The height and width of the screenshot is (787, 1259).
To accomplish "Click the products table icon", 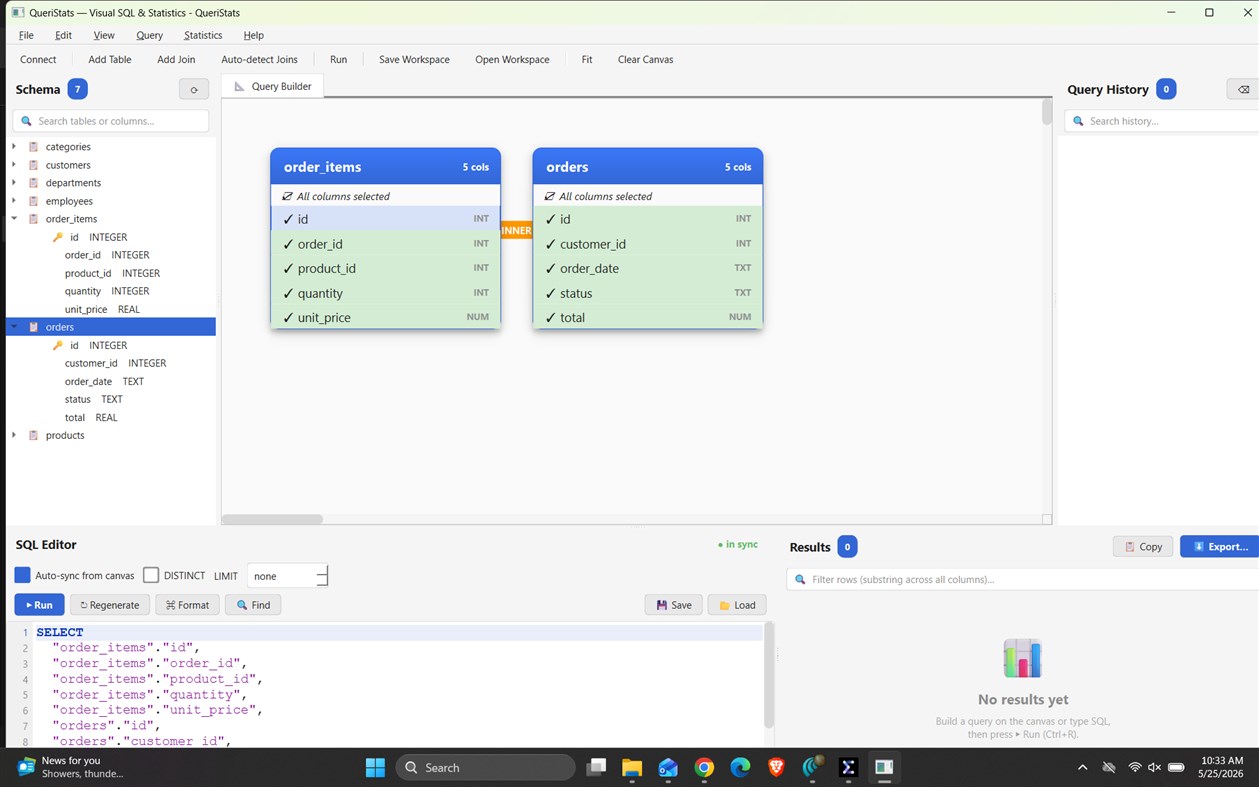I will 34,435.
